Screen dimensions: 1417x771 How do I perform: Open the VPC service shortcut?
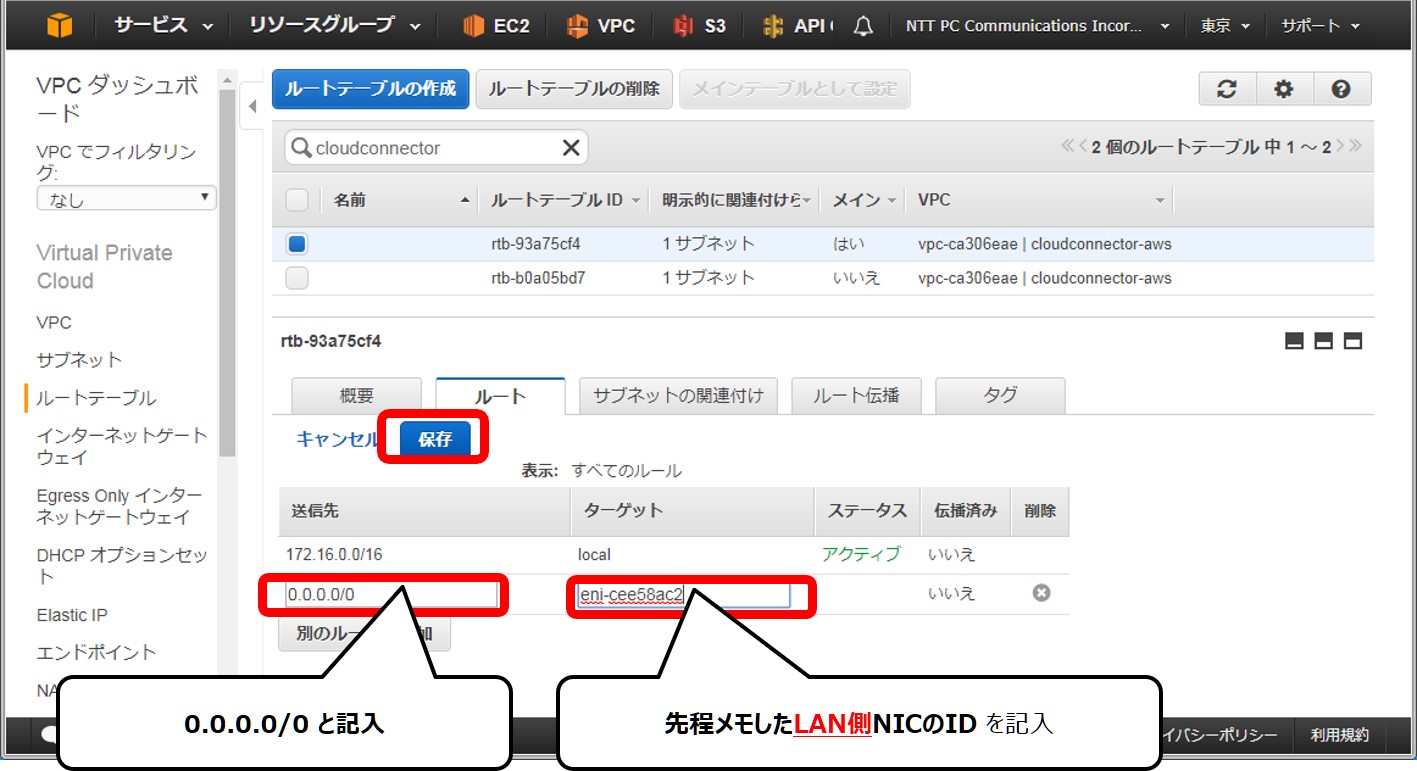[x=601, y=26]
